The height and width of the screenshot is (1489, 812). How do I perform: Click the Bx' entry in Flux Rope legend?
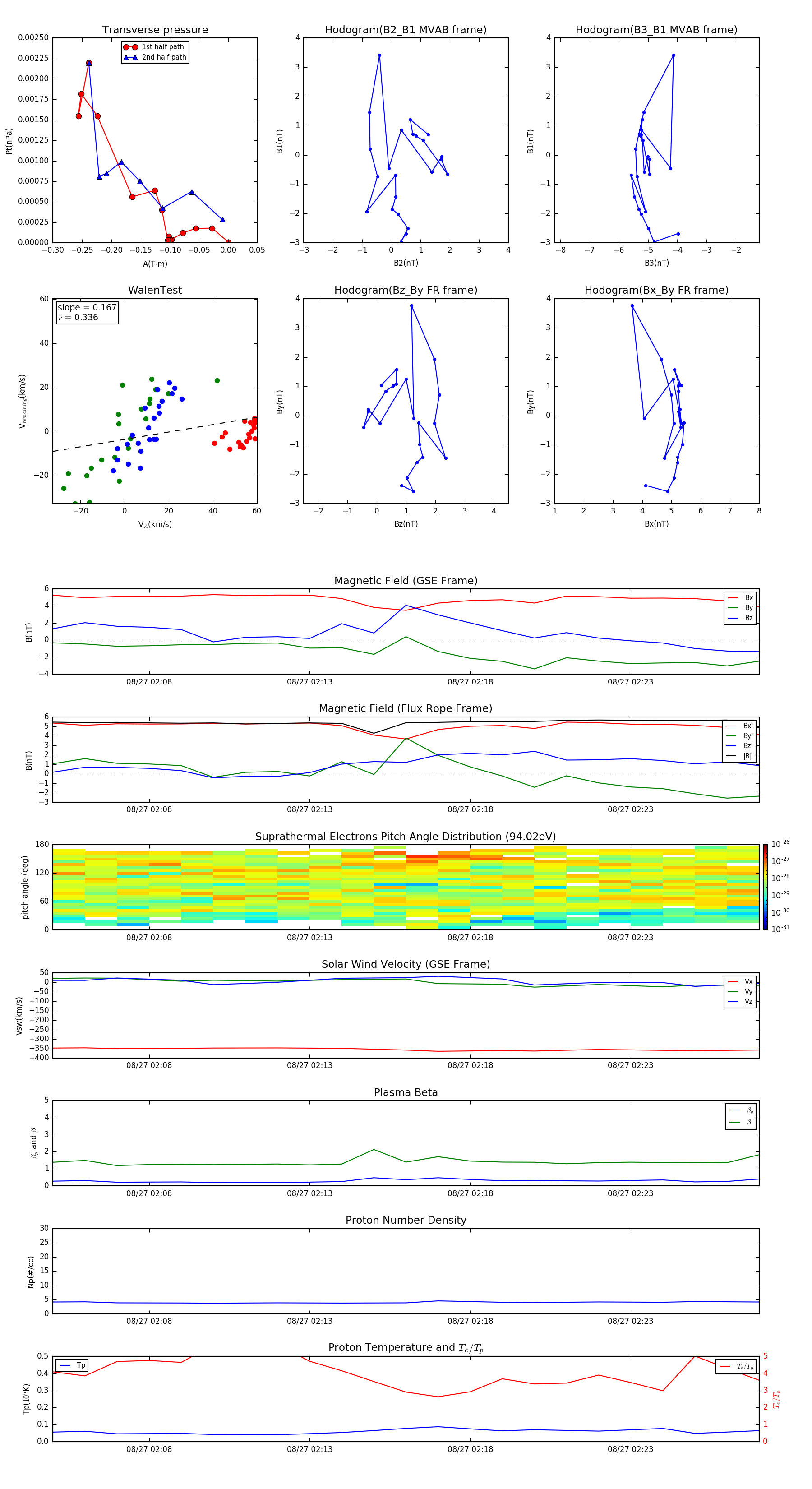739,726
